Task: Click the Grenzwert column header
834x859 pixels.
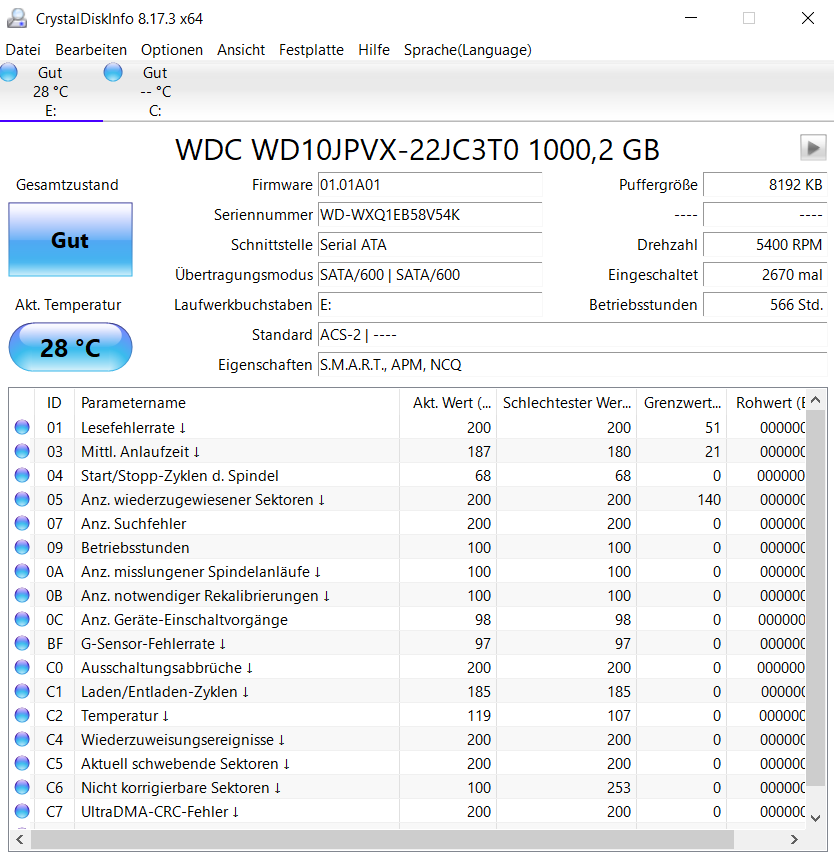Action: (x=682, y=403)
